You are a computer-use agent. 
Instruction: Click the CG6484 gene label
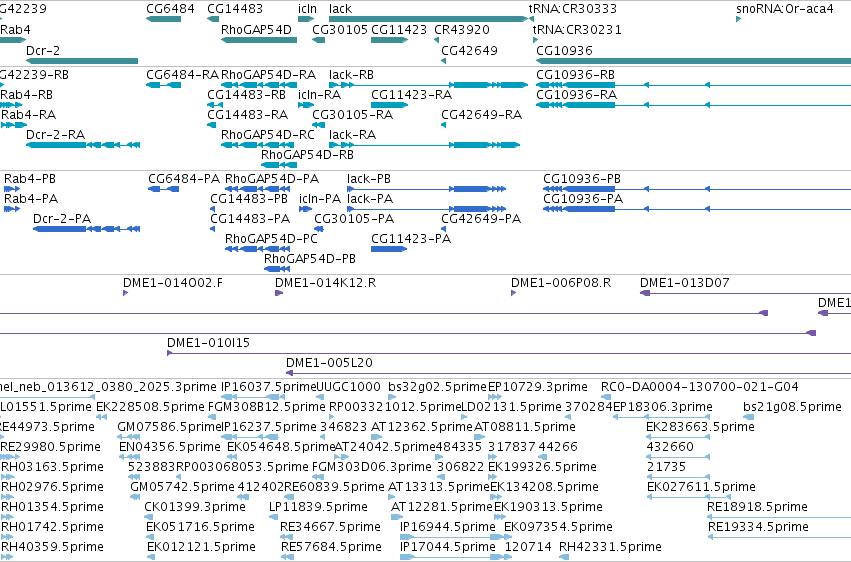170,9
